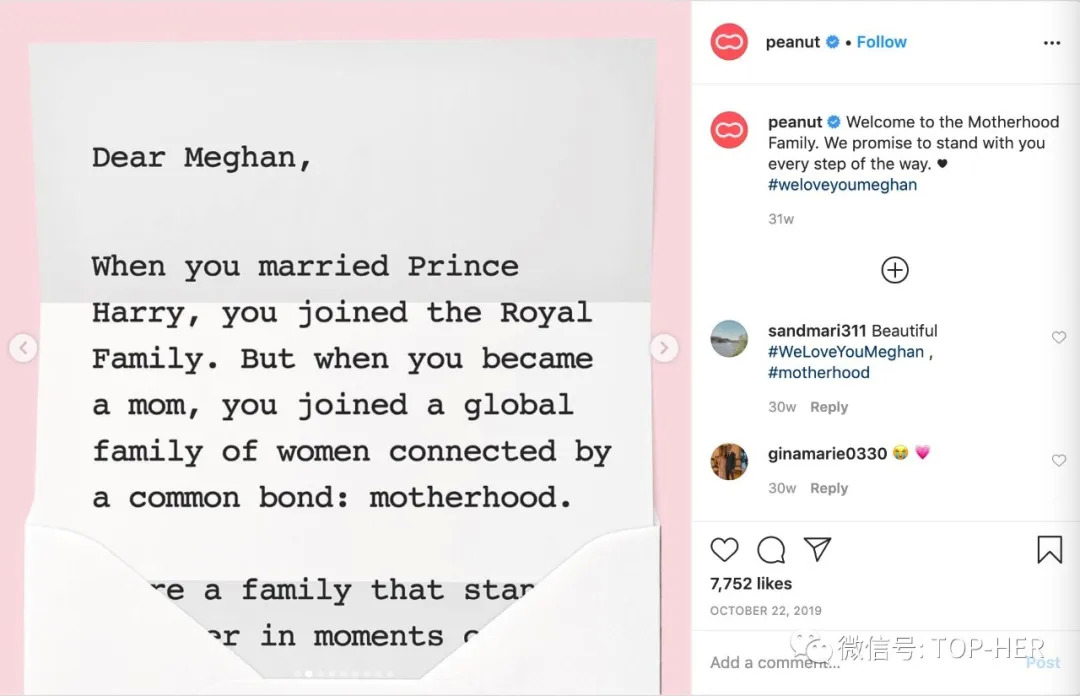View the 7,752 likes list
The height and width of the screenshot is (696, 1080).
pyautogui.click(x=750, y=584)
